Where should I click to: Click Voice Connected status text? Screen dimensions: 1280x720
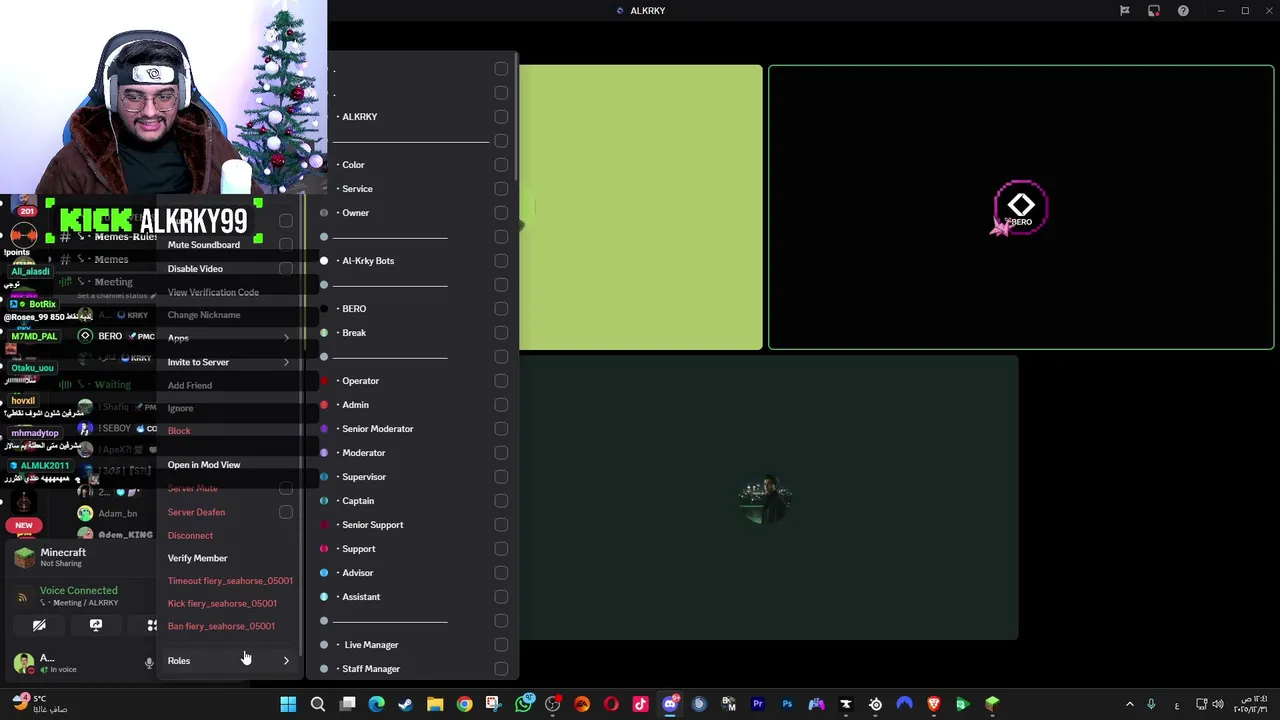[x=78, y=591]
